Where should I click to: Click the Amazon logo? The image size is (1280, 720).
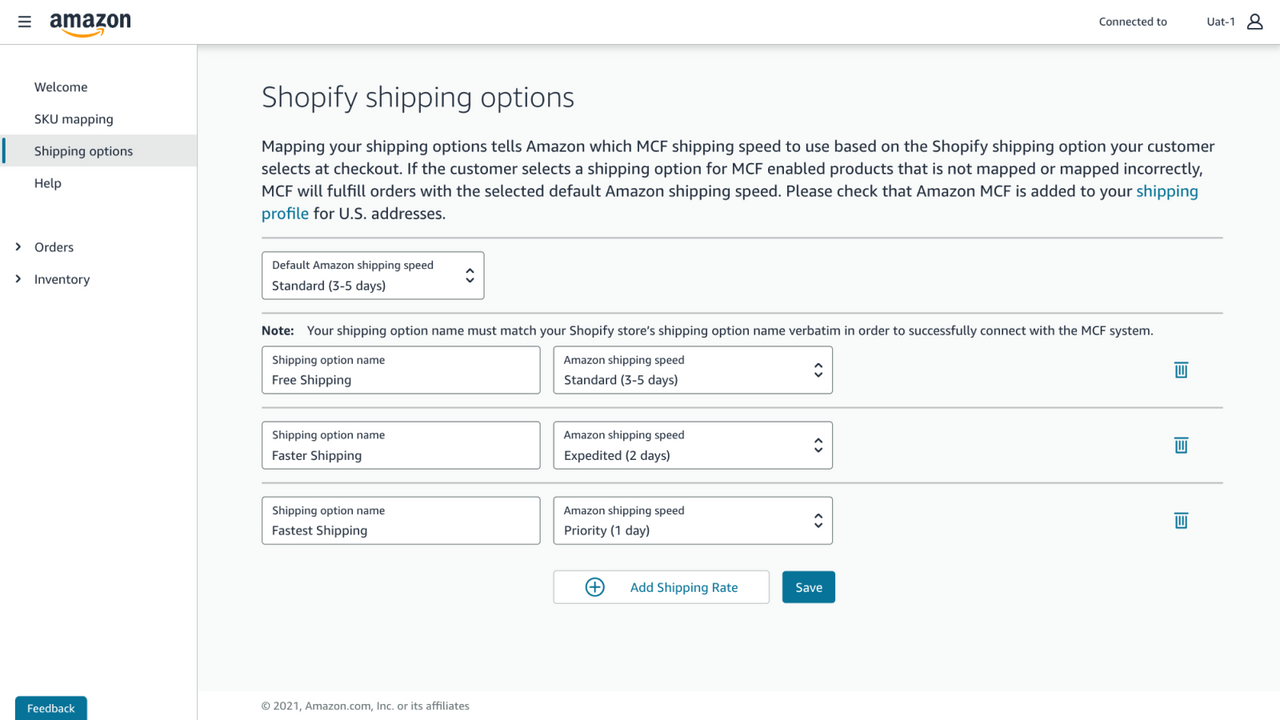[90, 24]
